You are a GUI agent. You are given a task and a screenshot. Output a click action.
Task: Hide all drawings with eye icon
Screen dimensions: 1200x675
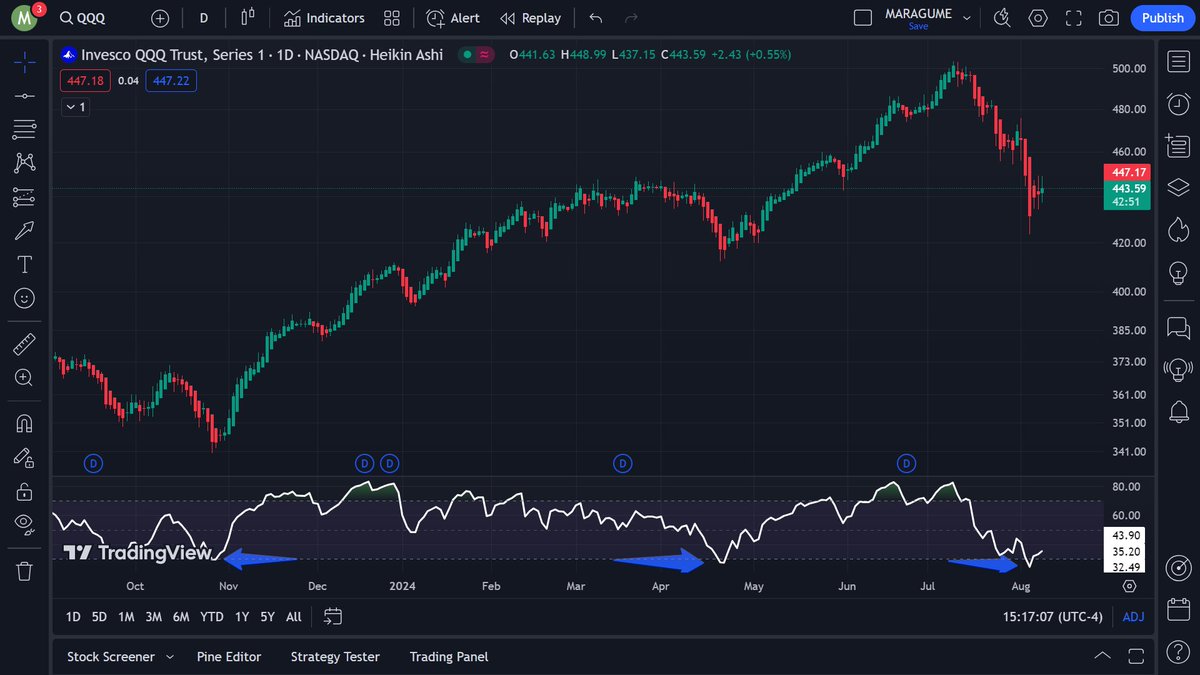(x=25, y=524)
